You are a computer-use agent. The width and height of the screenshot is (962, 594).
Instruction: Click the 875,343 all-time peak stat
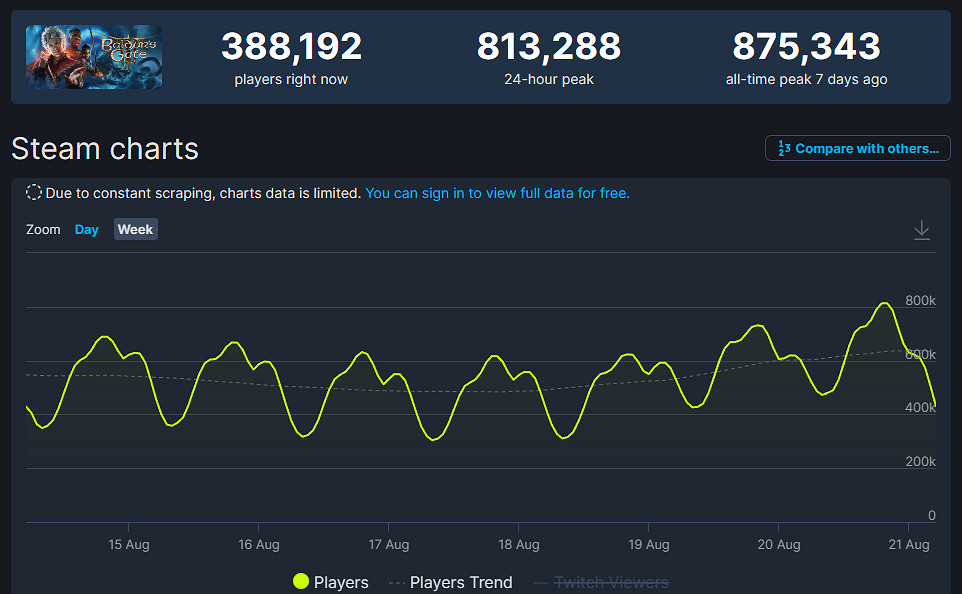[806, 45]
